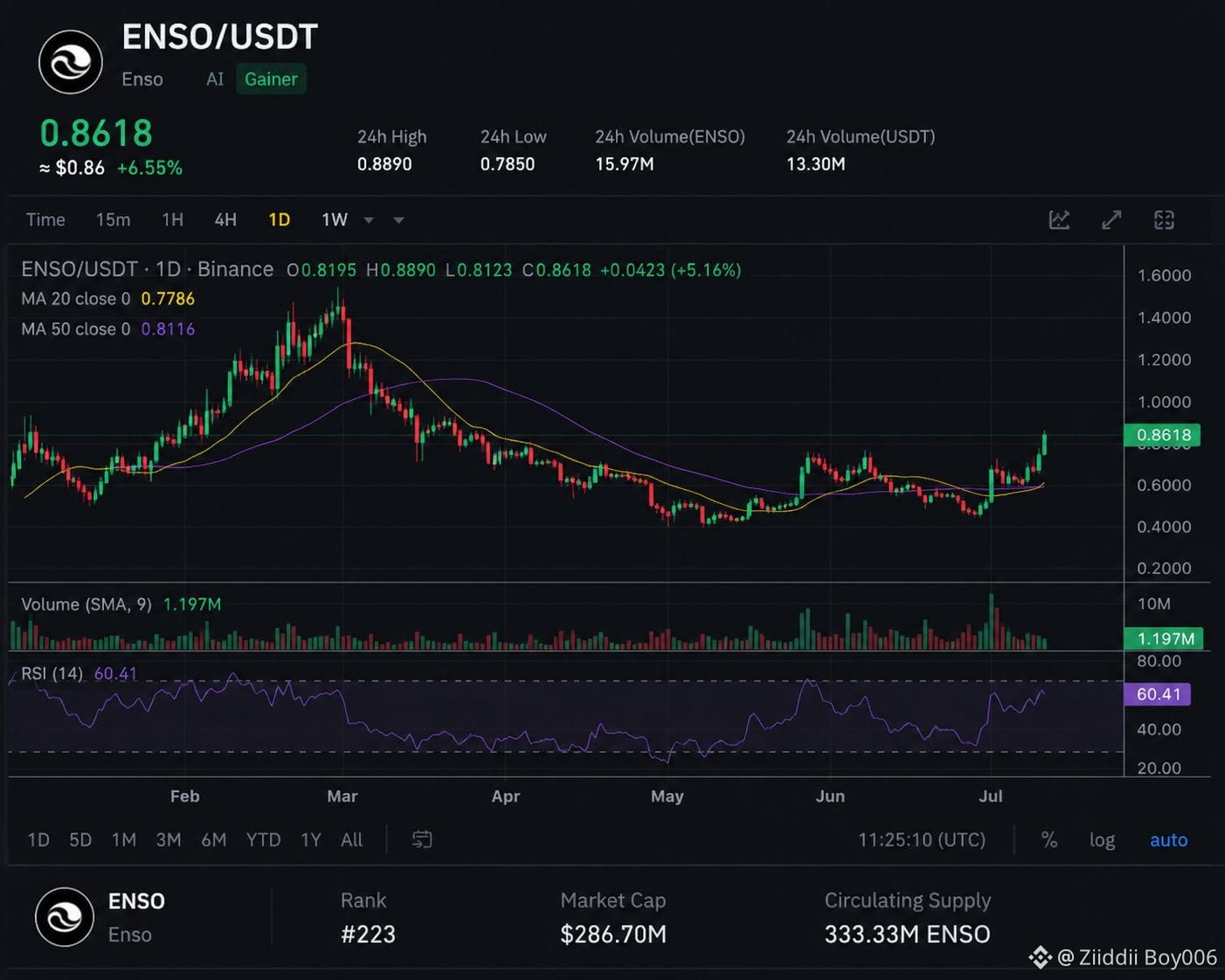Image resolution: width=1225 pixels, height=980 pixels.
Task: Click the Mar label on time axis
Action: click(x=342, y=796)
